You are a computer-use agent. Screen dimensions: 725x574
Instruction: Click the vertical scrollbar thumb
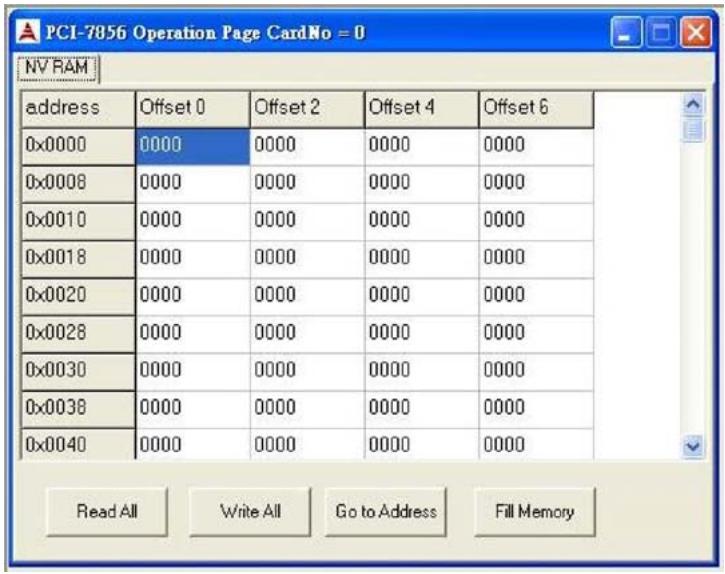(693, 130)
